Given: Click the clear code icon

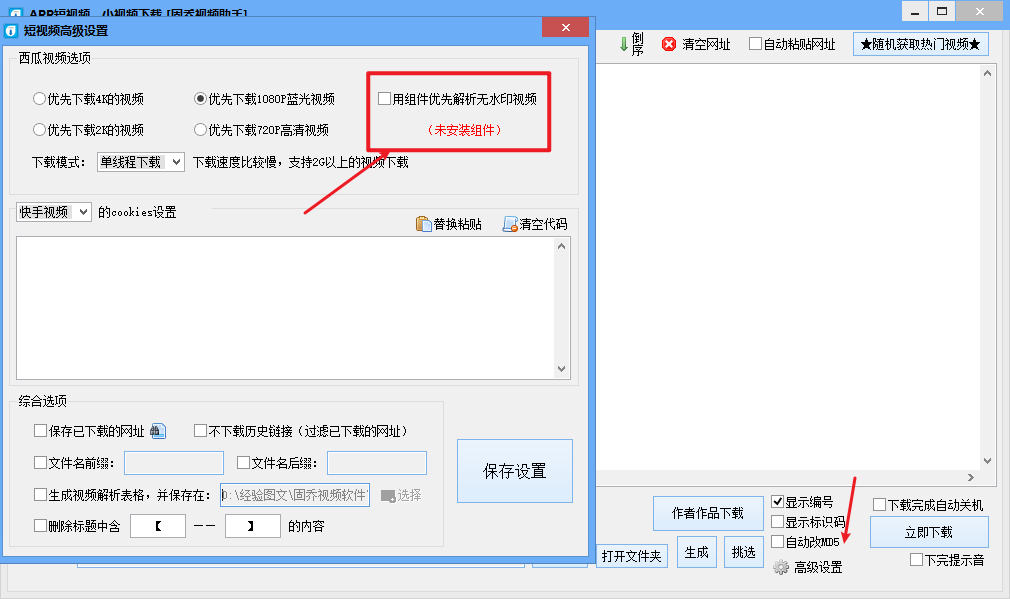Looking at the screenshot, I should [x=510, y=223].
